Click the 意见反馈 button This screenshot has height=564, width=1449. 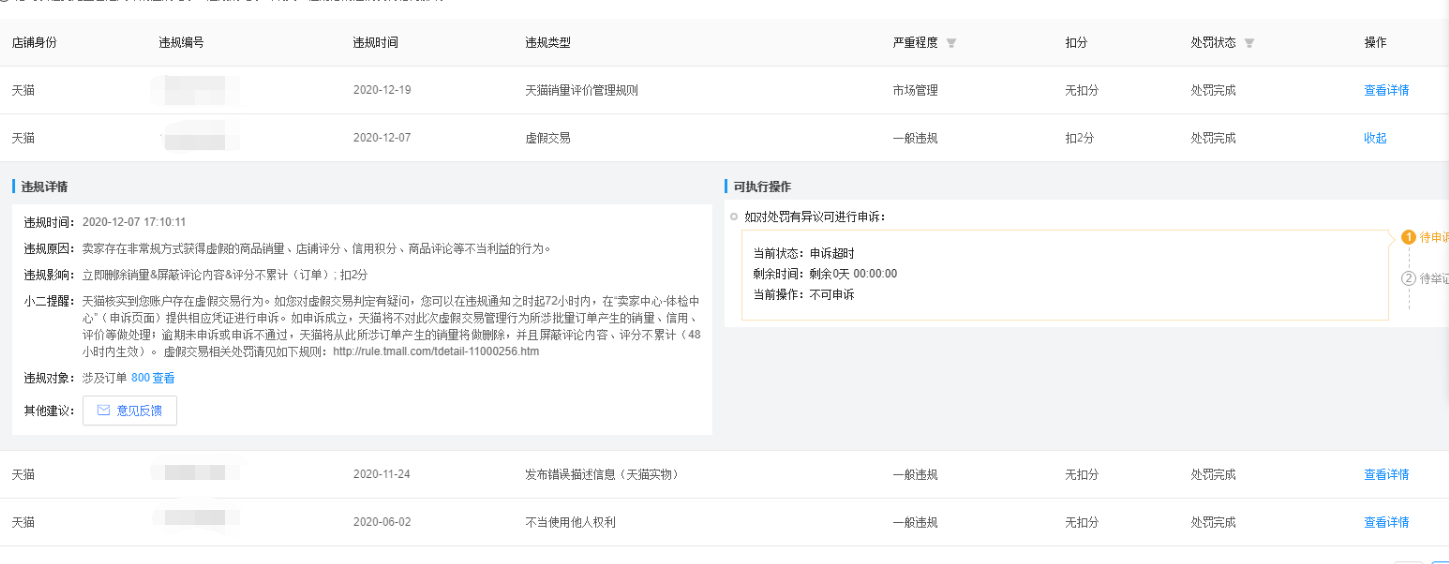click(x=129, y=410)
